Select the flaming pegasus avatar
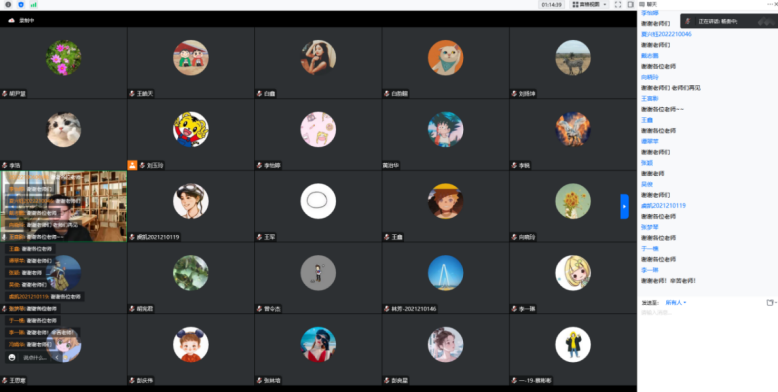Screen dimensions: 778x392 pyautogui.click(x=573, y=130)
